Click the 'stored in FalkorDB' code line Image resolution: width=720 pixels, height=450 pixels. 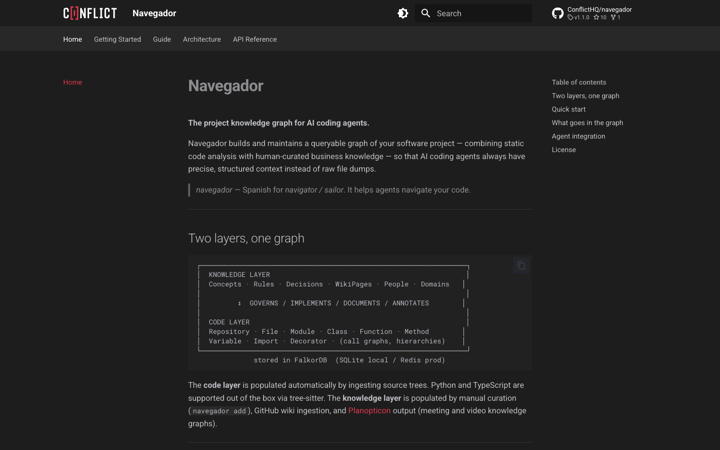(349, 360)
